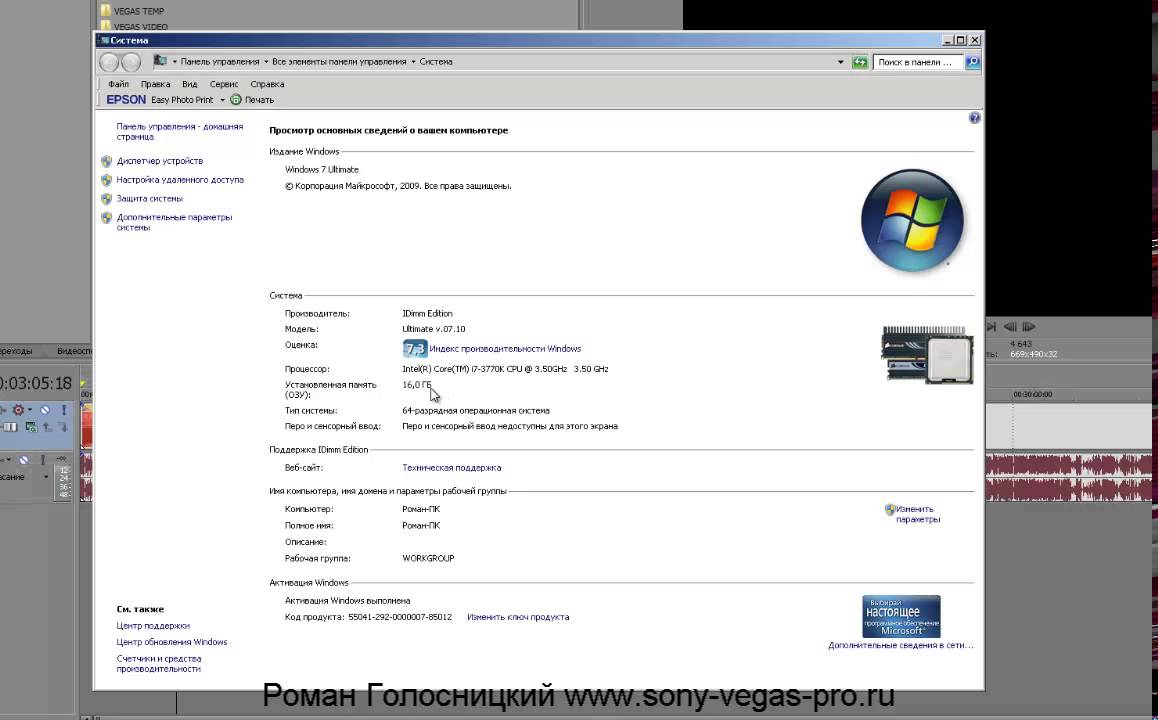Open Настройка удаленного доступа link

click(x=179, y=180)
